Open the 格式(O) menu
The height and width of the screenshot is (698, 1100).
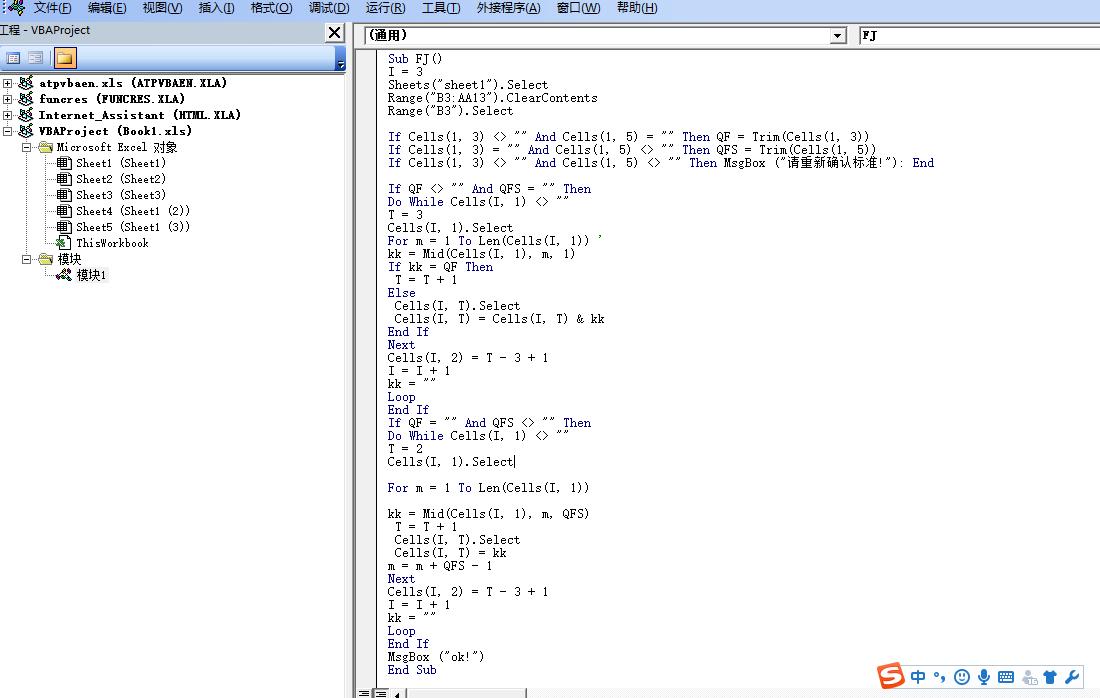point(271,8)
